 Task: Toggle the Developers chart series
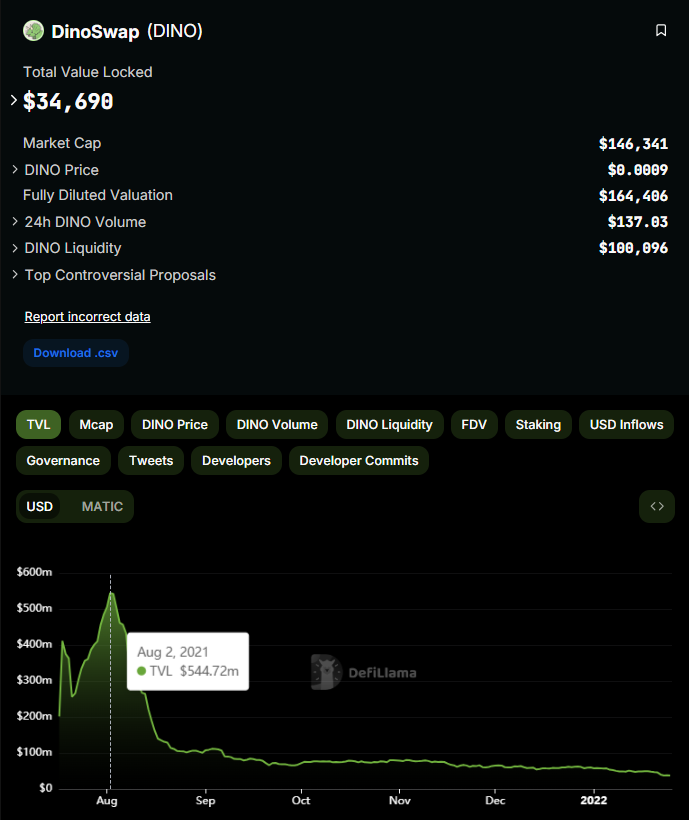click(x=236, y=461)
